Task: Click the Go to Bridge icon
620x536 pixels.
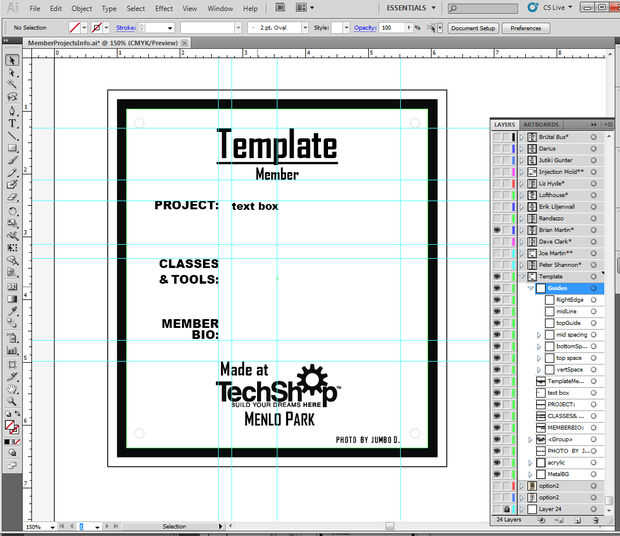Action: tap(280, 8)
